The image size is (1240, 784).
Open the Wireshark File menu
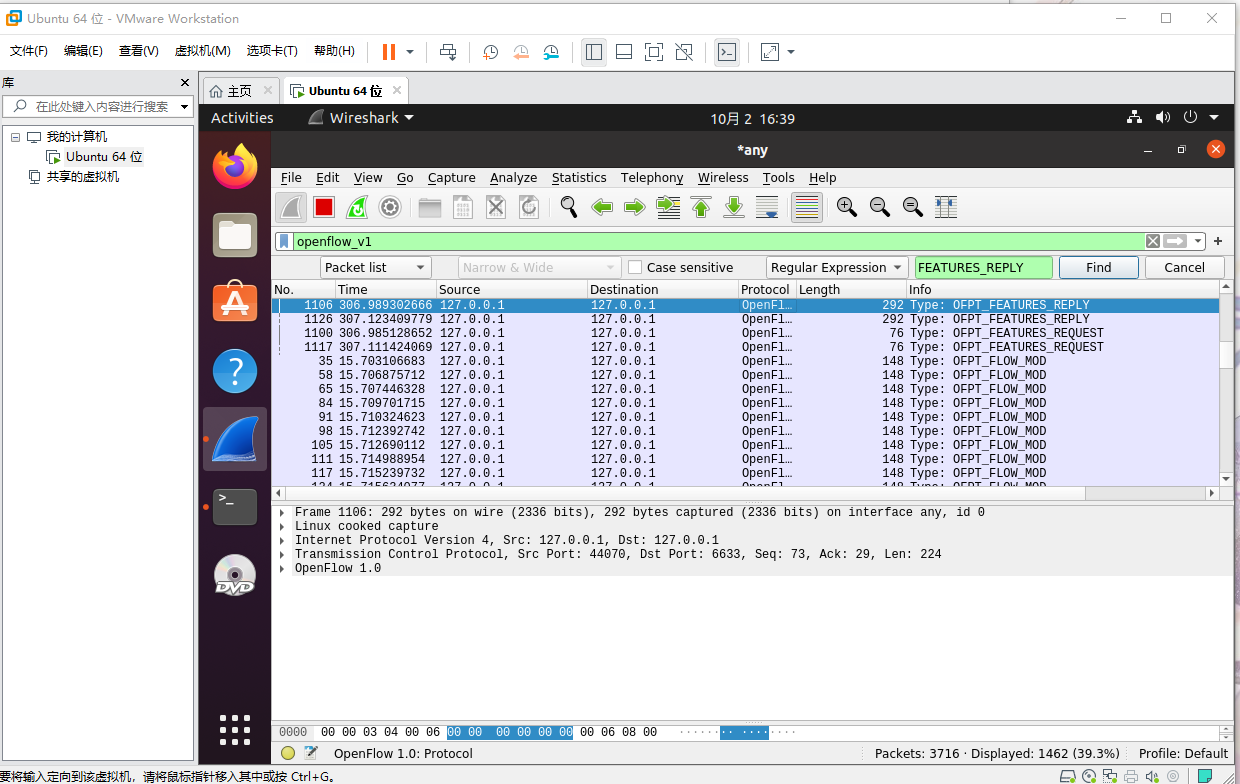(x=291, y=177)
